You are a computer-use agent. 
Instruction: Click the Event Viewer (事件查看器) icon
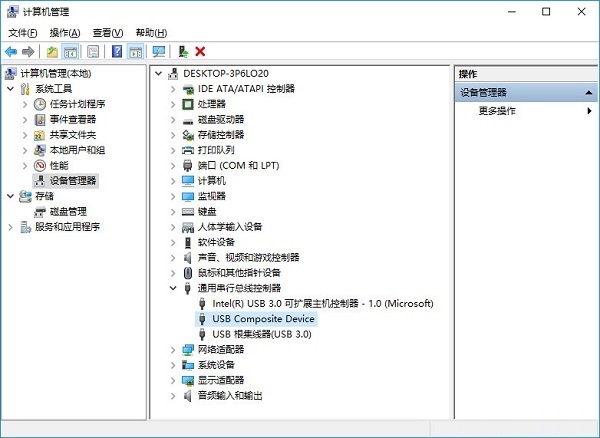(x=40, y=120)
